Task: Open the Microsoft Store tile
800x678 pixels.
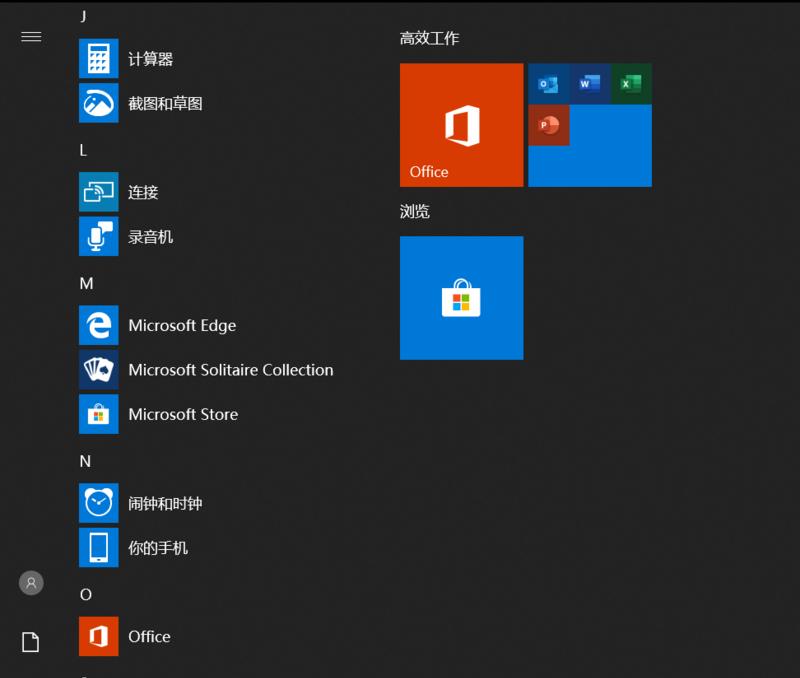Action: (x=461, y=297)
